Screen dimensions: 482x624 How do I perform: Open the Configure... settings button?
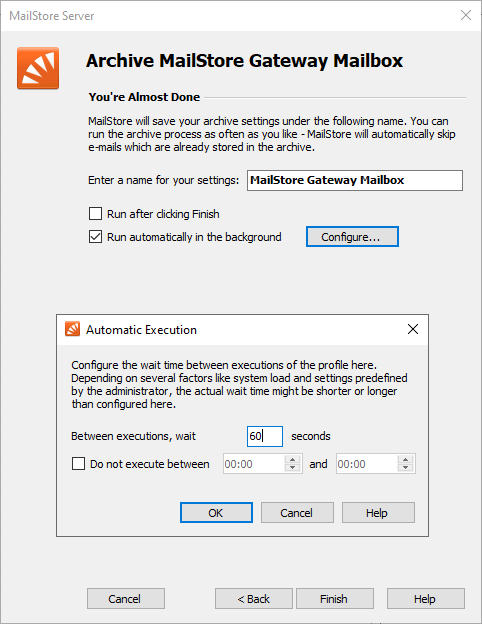(352, 237)
